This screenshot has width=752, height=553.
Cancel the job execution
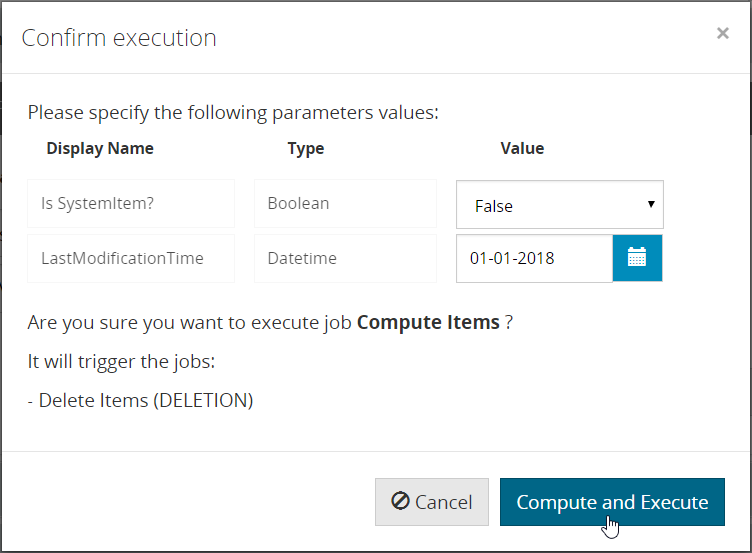pyautogui.click(x=432, y=502)
